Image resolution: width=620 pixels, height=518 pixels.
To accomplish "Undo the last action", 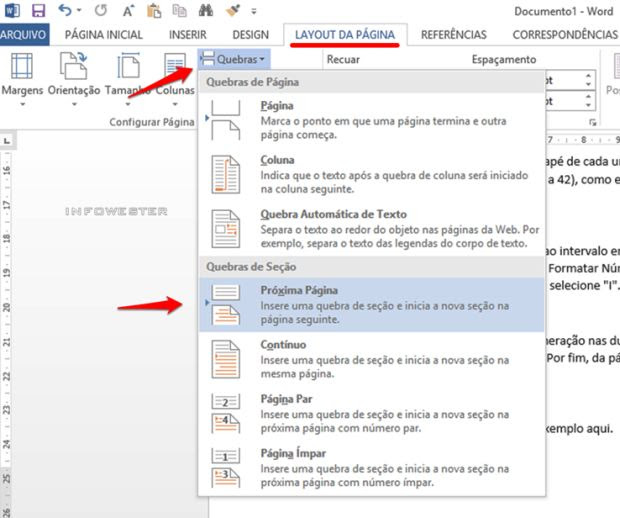I will pos(65,10).
